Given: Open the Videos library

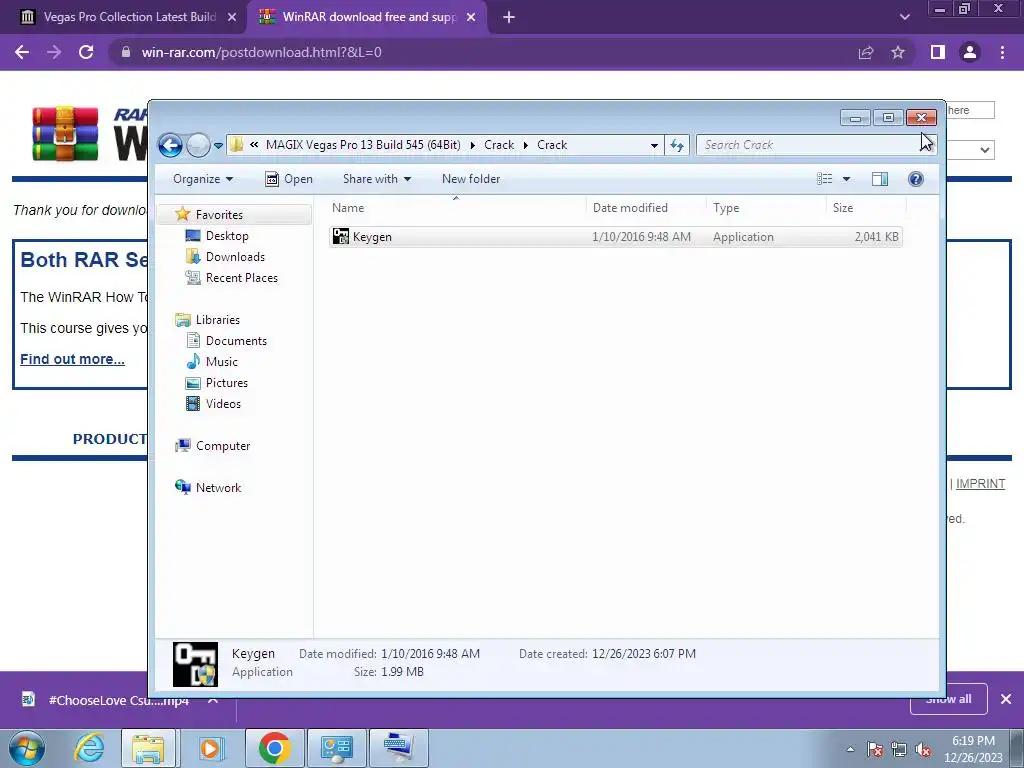Looking at the screenshot, I should (223, 404).
